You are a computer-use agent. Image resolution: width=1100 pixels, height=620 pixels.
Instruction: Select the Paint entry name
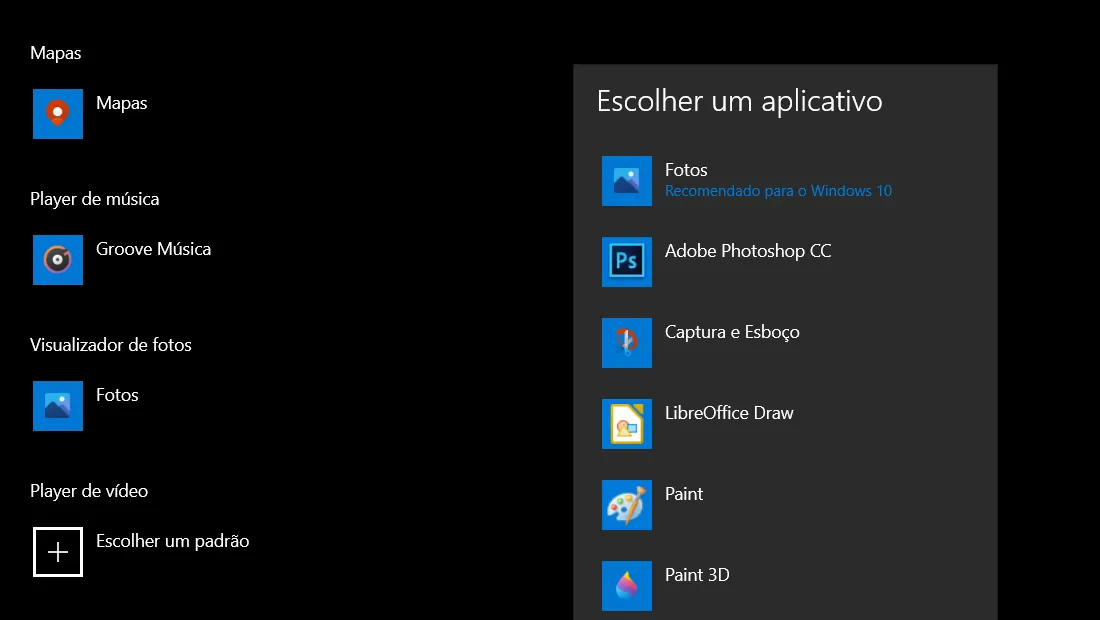click(684, 494)
